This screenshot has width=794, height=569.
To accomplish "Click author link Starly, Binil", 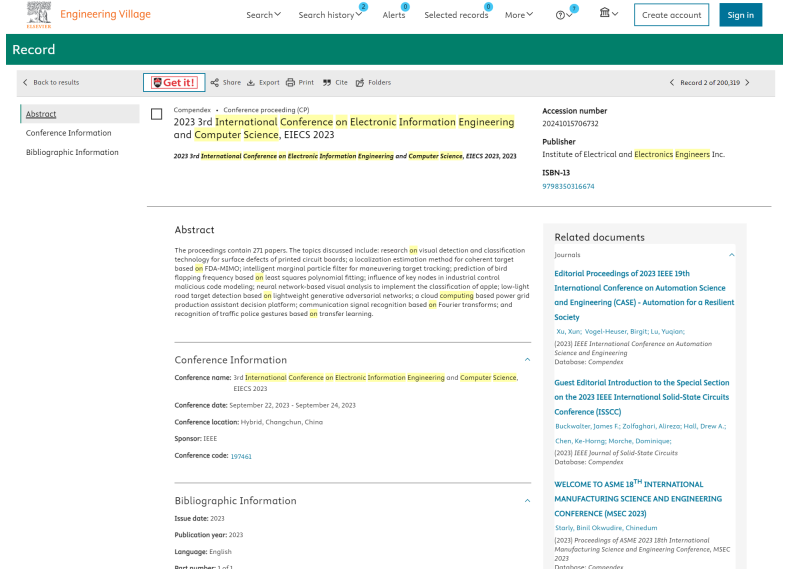I will [x=573, y=527].
